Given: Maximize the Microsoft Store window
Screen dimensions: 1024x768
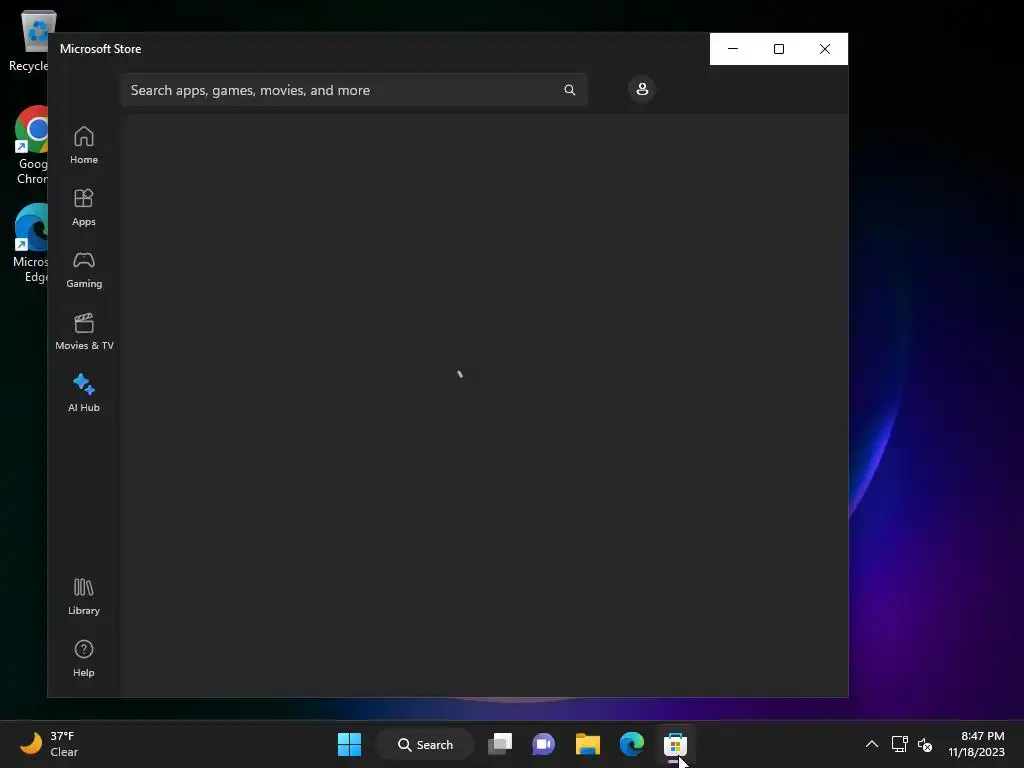Looking at the screenshot, I should click(778, 49).
